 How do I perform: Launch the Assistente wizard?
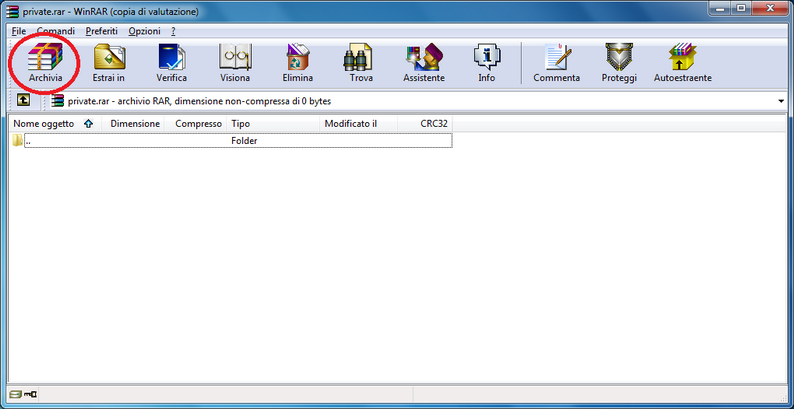click(424, 63)
